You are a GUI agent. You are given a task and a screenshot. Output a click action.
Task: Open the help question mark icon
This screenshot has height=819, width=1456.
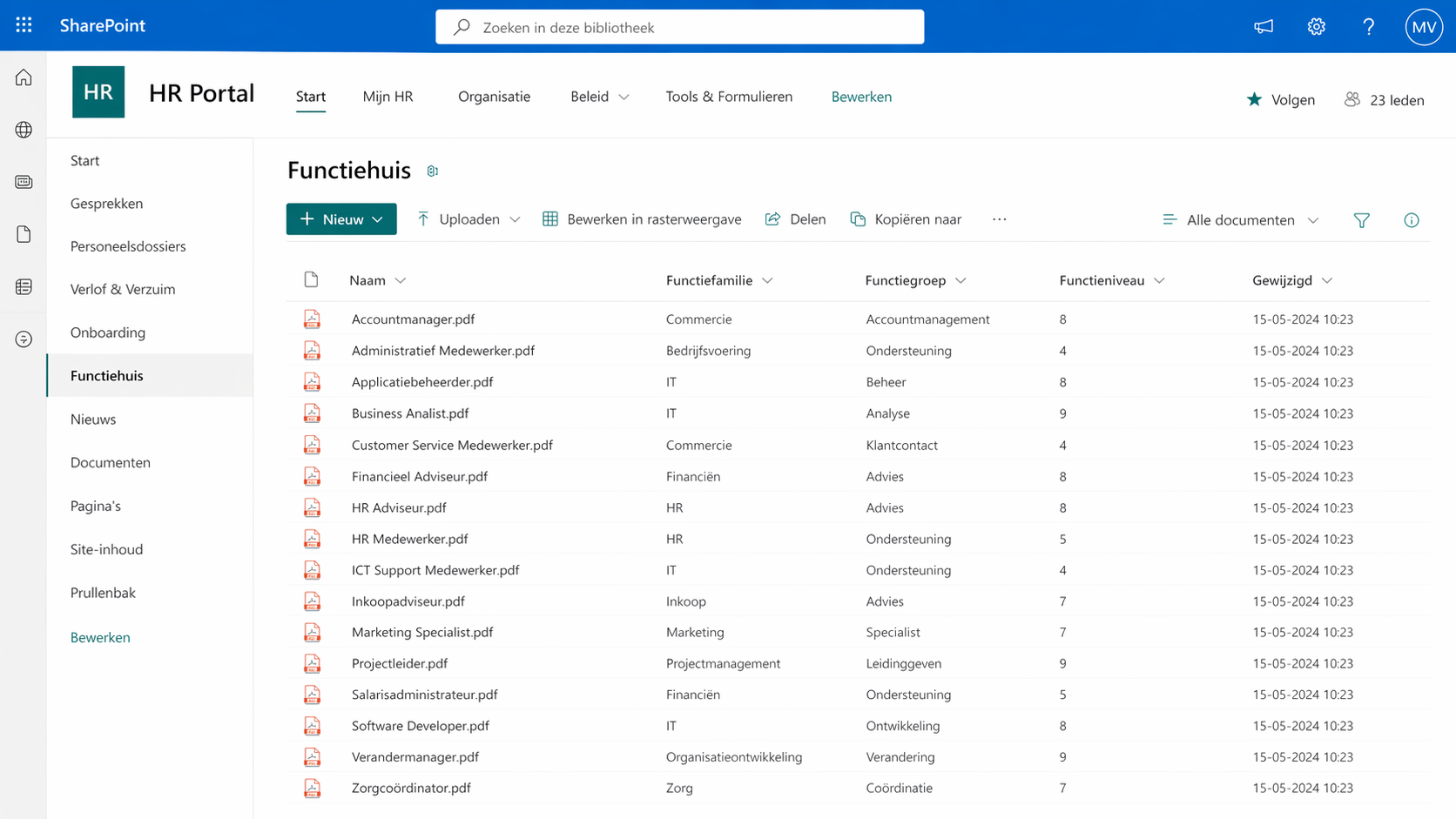click(1368, 27)
